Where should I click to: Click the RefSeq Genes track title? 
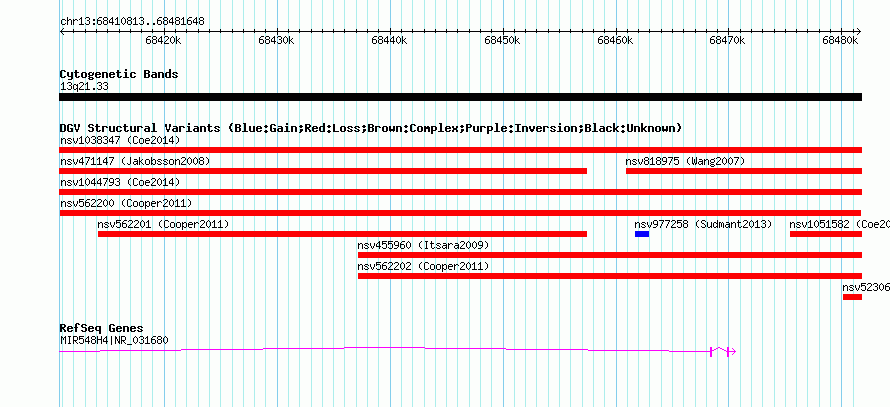pyautogui.click(x=102, y=328)
